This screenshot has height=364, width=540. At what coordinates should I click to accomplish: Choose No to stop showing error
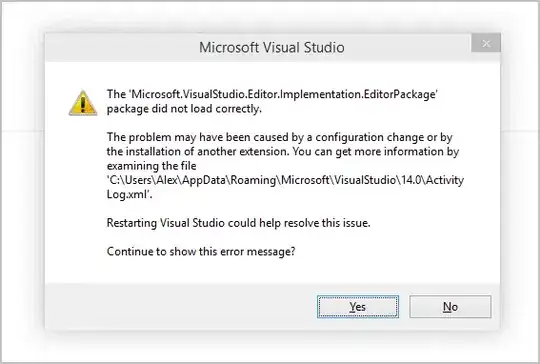pos(450,306)
